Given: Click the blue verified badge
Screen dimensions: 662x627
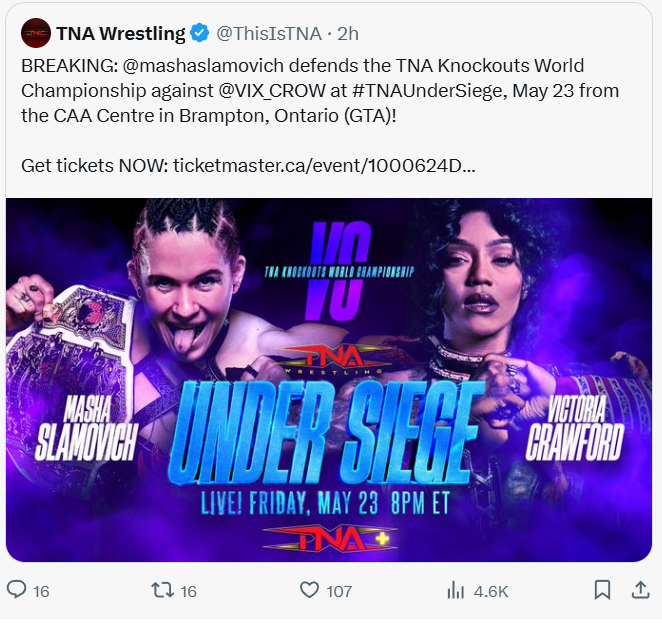Looking at the screenshot, I should click(x=200, y=33).
